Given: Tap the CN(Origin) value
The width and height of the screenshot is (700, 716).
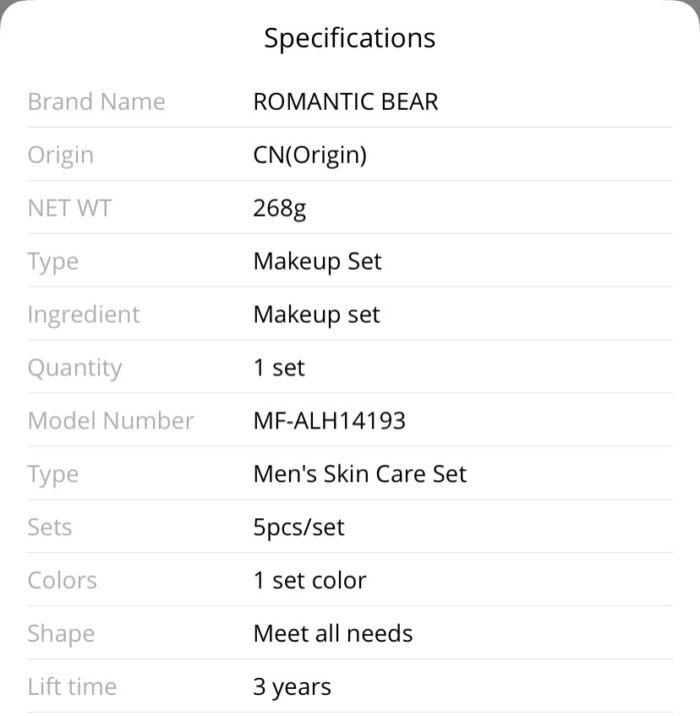Looking at the screenshot, I should pos(310,155).
